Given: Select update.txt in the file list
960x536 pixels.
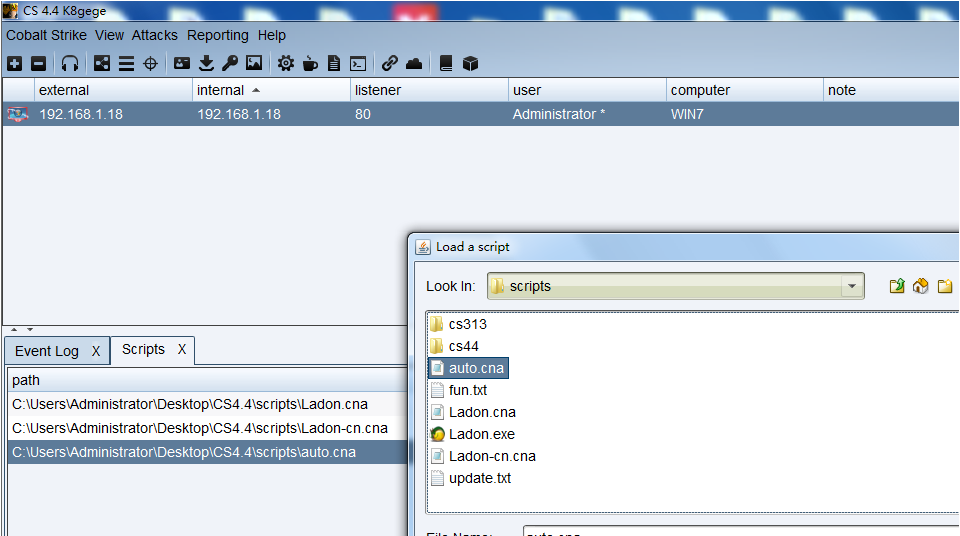Looking at the screenshot, I should (471, 478).
